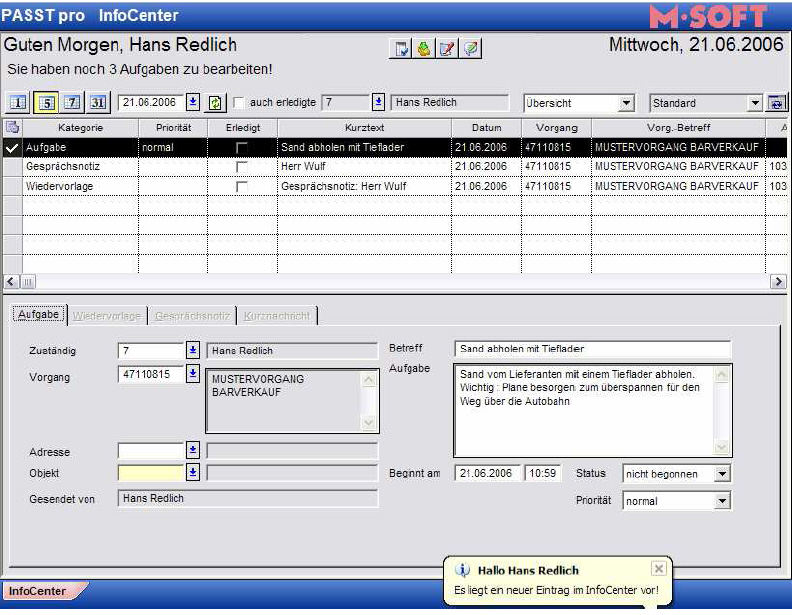Check Erledigt for Sand abholen mit Tieflader
792x615 pixels.
tap(242, 147)
